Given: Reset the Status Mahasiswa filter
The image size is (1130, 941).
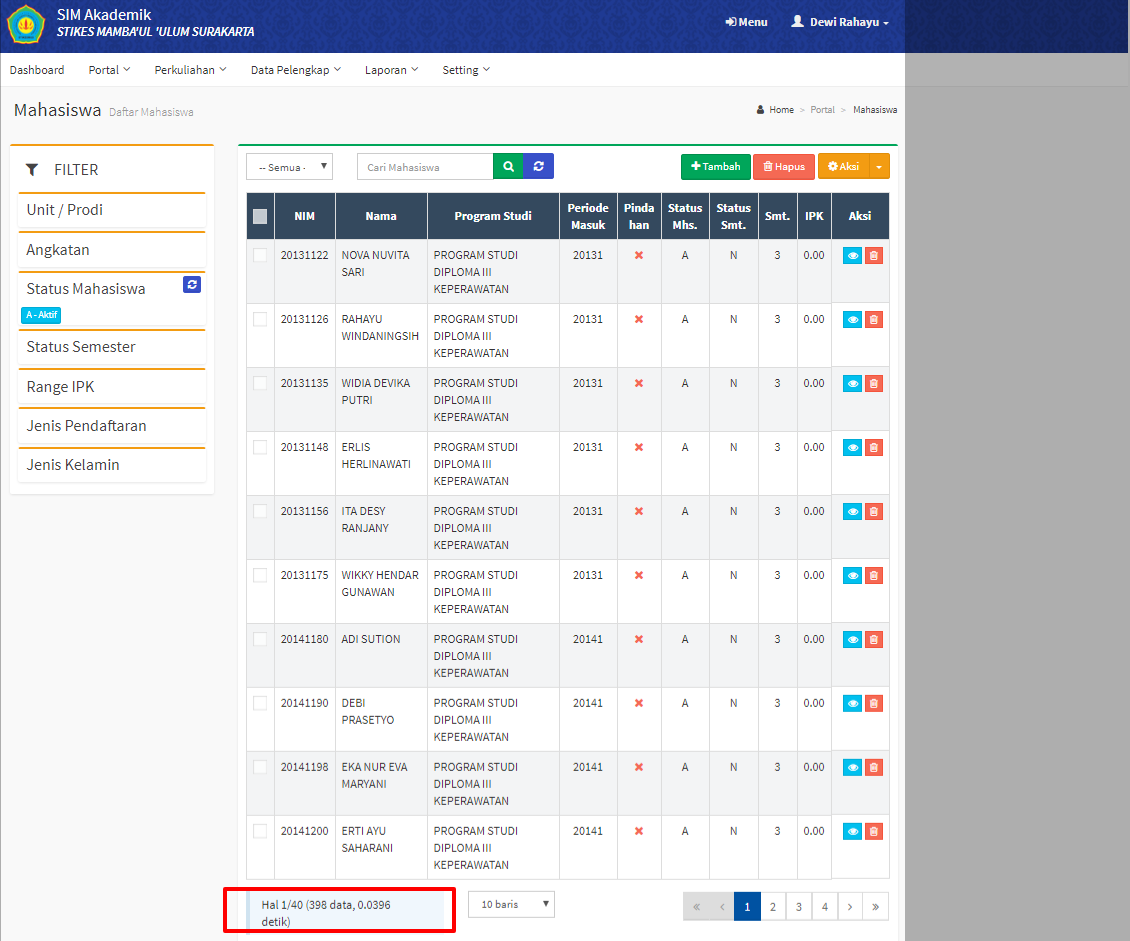Looking at the screenshot, I should coord(193,285).
